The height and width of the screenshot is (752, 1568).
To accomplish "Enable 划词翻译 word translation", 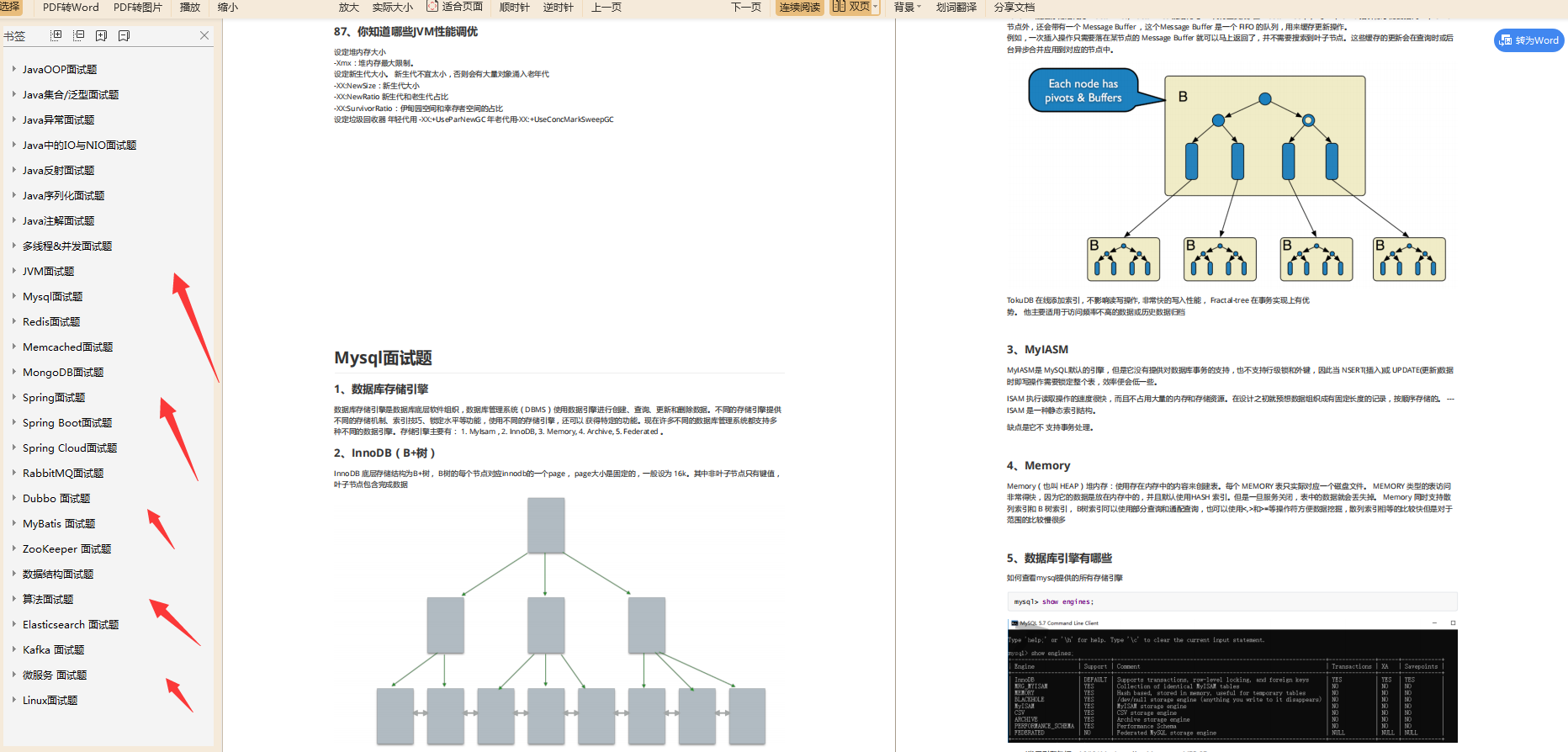I will click(x=956, y=7).
